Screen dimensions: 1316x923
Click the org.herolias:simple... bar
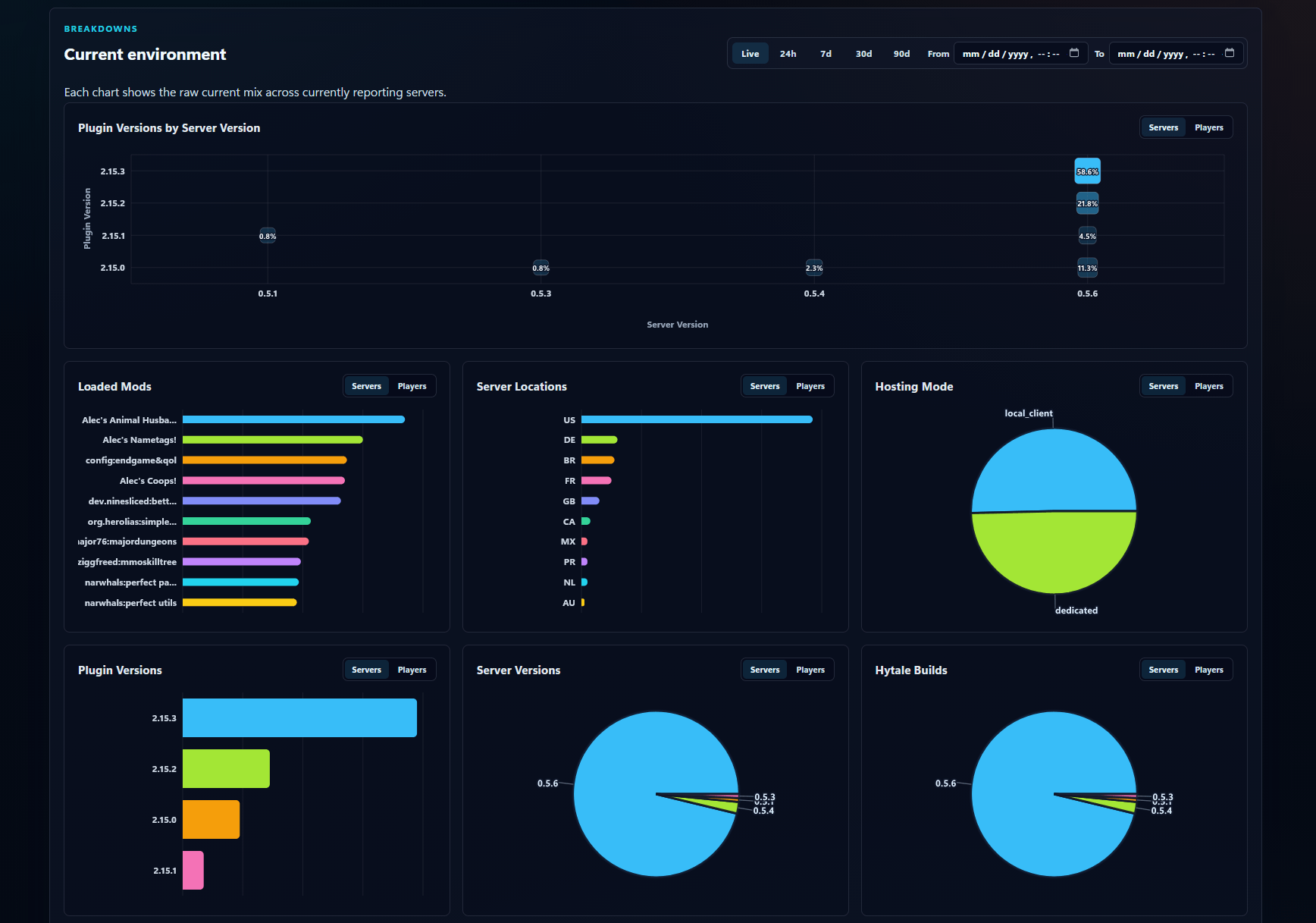tap(246, 521)
